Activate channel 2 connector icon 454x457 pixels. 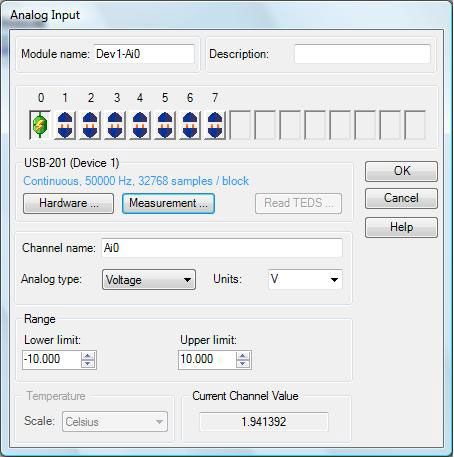(90, 125)
